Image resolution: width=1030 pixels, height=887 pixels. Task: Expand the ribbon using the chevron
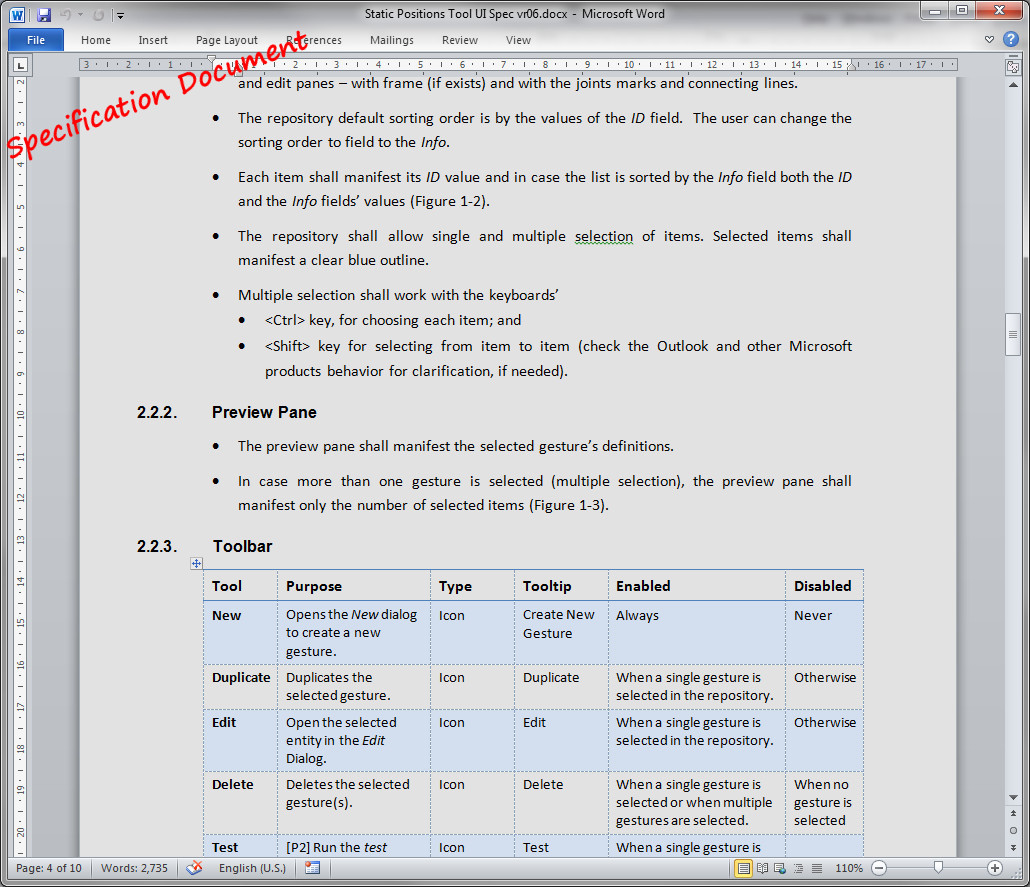pos(989,39)
